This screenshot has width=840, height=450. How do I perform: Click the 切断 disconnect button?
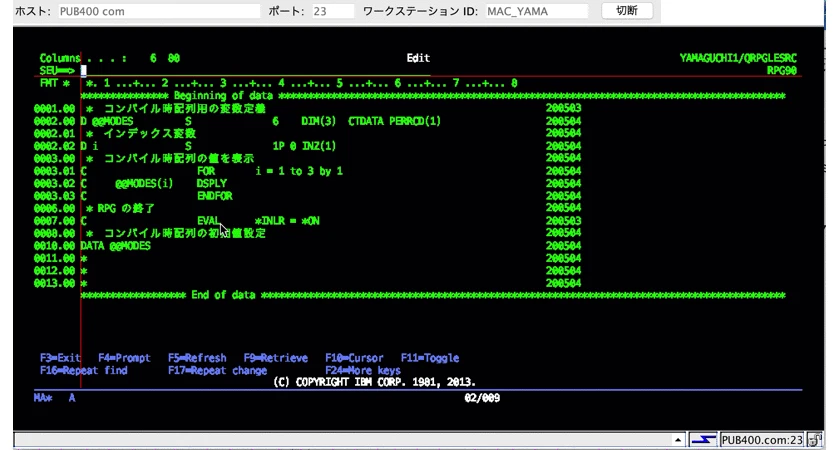click(627, 11)
